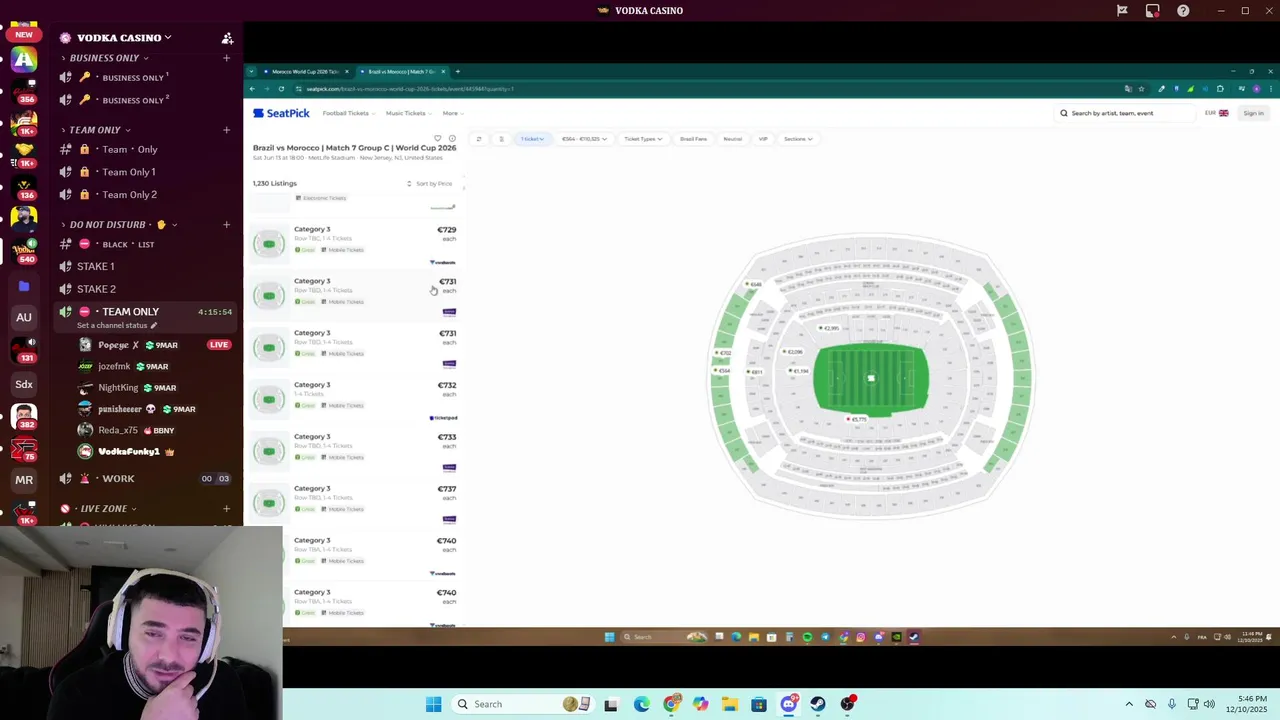The width and height of the screenshot is (1280, 720).
Task: Open More menu in SeatPick header
Action: (x=453, y=113)
